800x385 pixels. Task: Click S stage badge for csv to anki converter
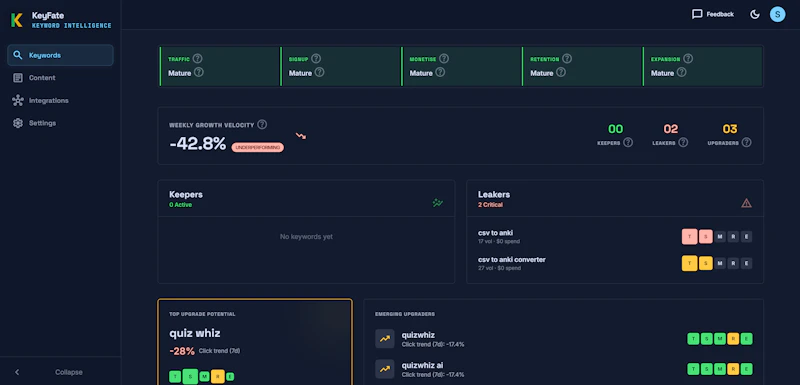[x=706, y=263]
